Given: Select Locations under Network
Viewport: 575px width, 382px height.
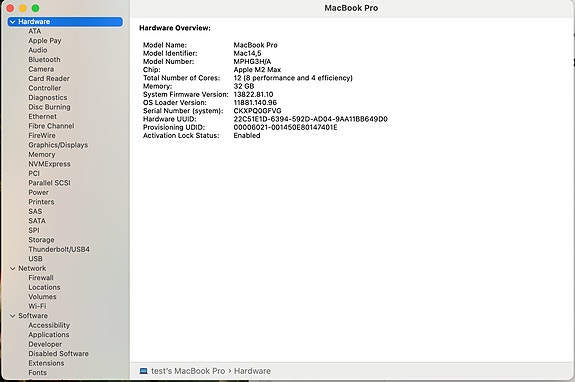Looking at the screenshot, I should click(x=44, y=287).
